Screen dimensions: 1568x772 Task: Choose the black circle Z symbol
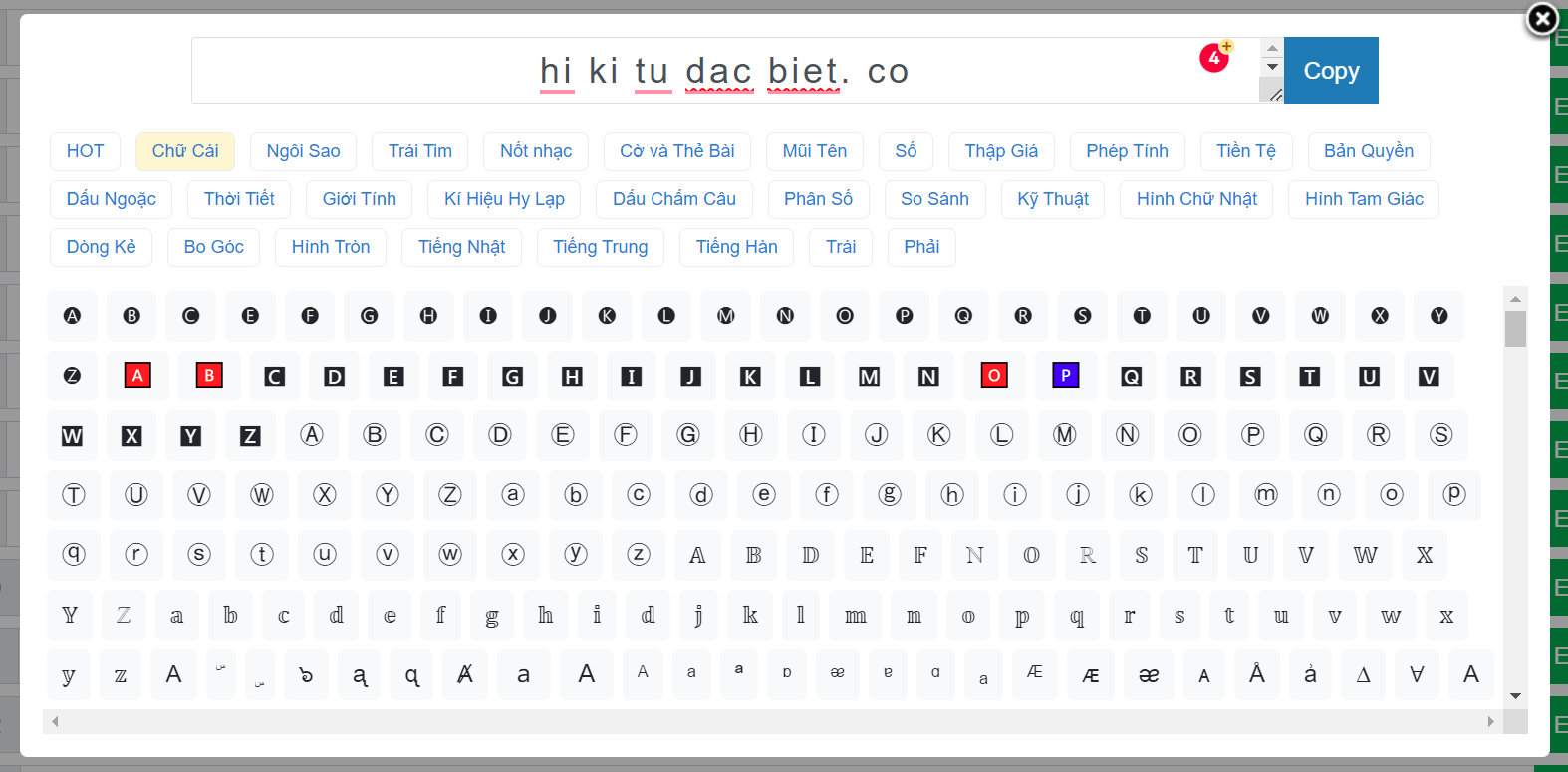[72, 376]
